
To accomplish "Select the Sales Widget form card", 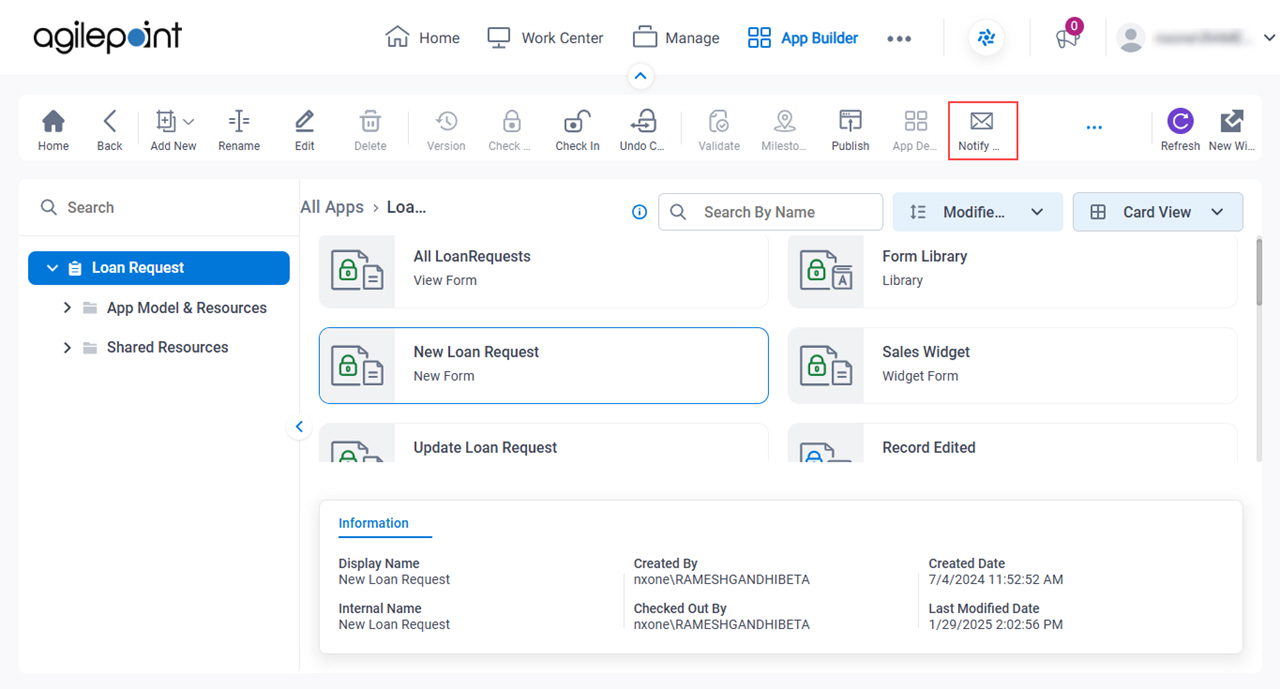I will (1012, 365).
